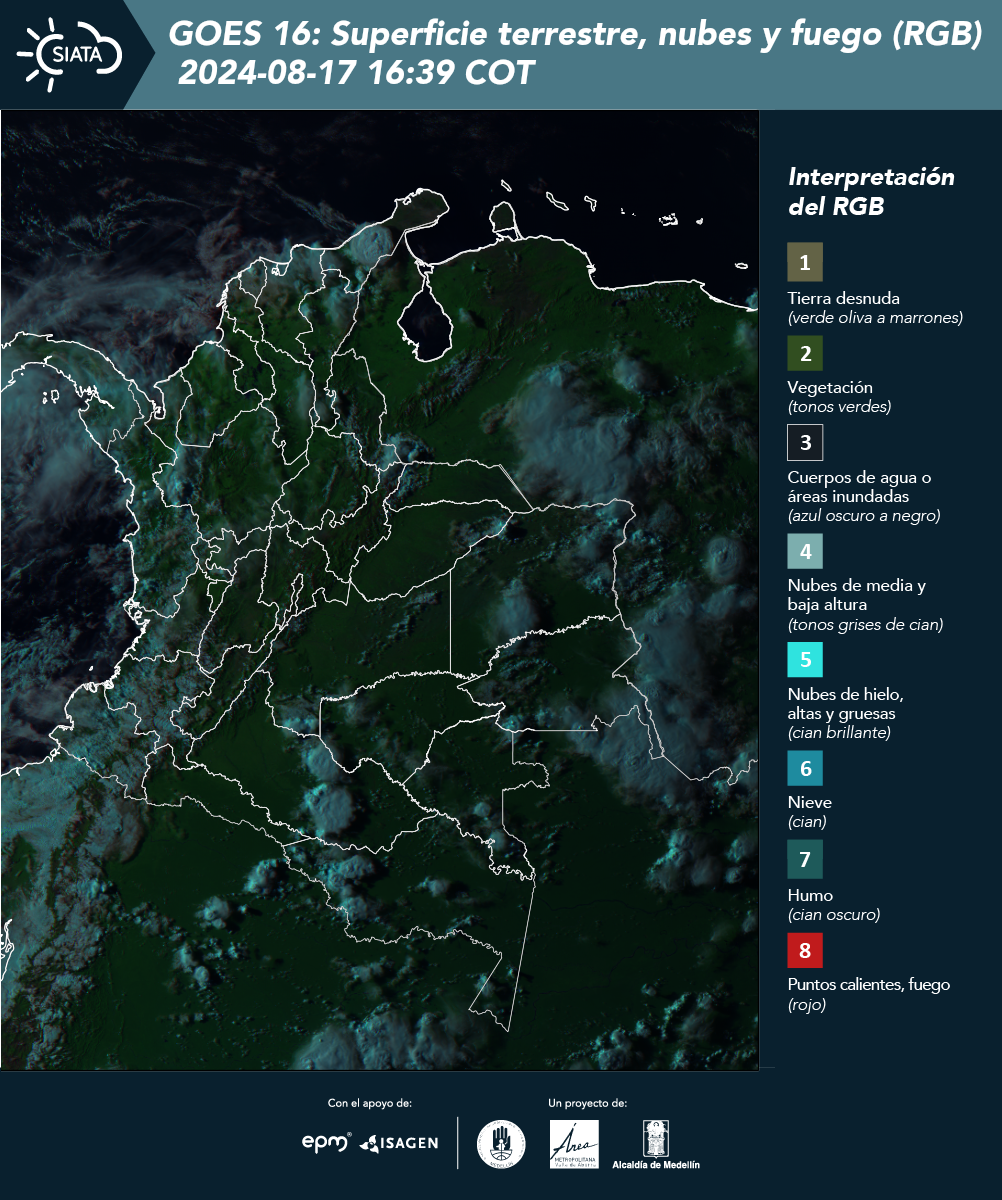Click the note '(cian)' under Nieve
1002x1200 pixels.
click(x=807, y=823)
